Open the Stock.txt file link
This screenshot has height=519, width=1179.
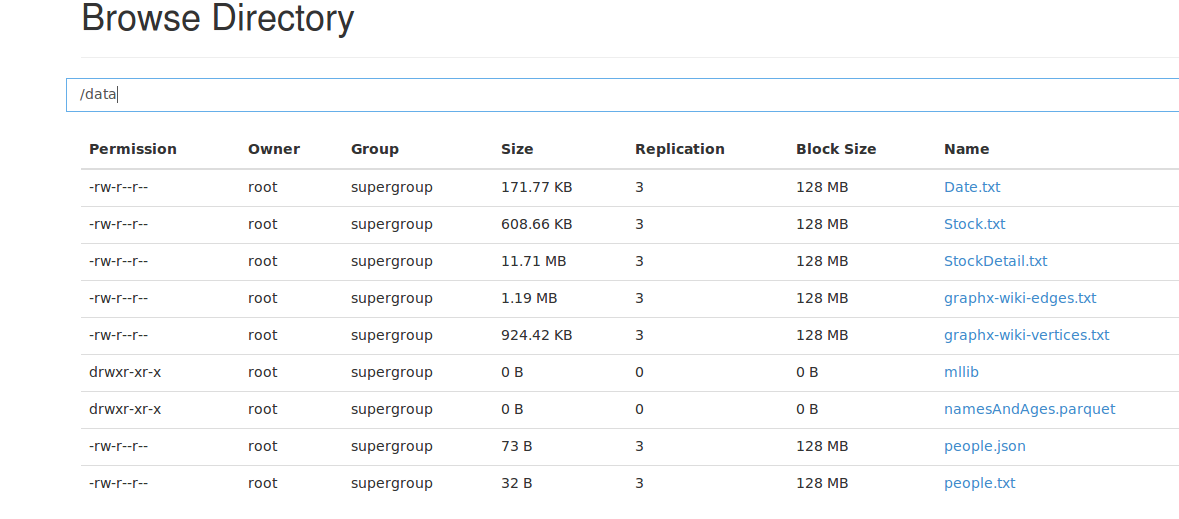(974, 224)
